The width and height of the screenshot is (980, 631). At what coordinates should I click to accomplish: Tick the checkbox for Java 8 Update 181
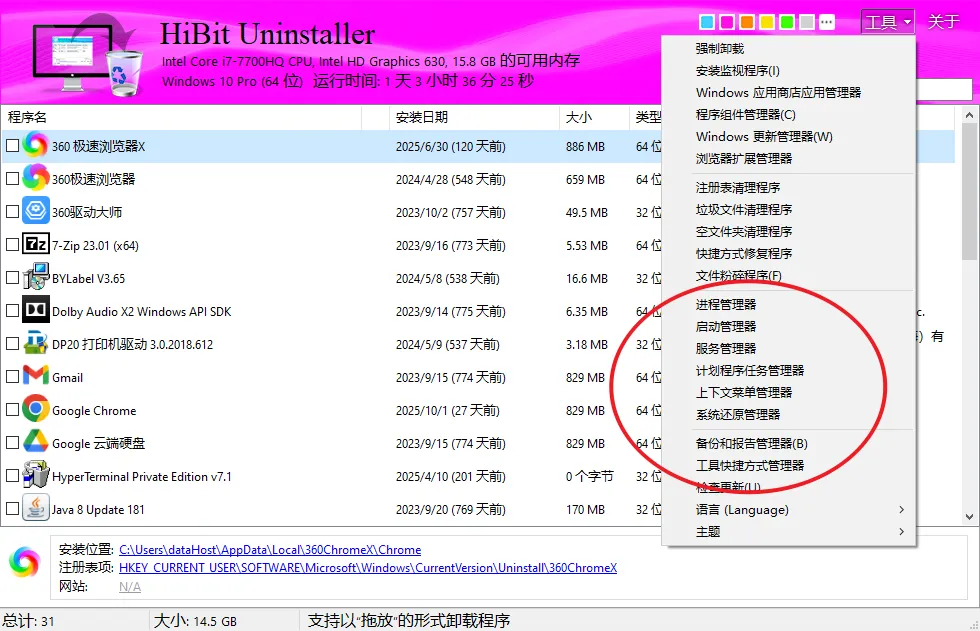coord(12,509)
